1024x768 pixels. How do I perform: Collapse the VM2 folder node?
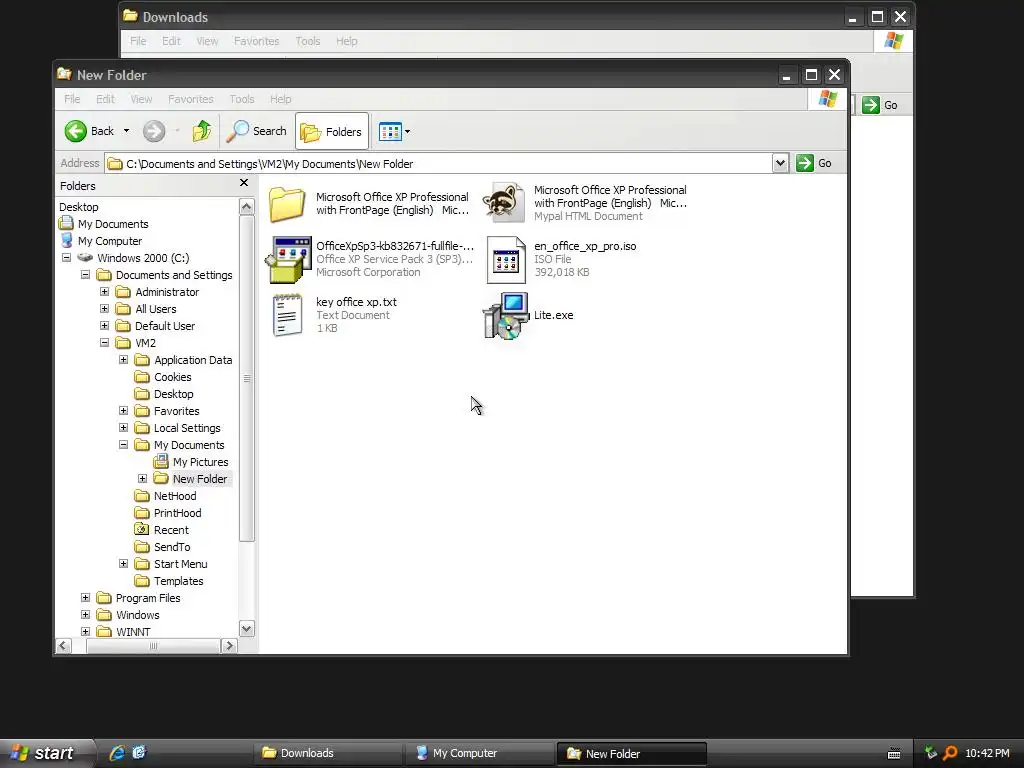[104, 343]
